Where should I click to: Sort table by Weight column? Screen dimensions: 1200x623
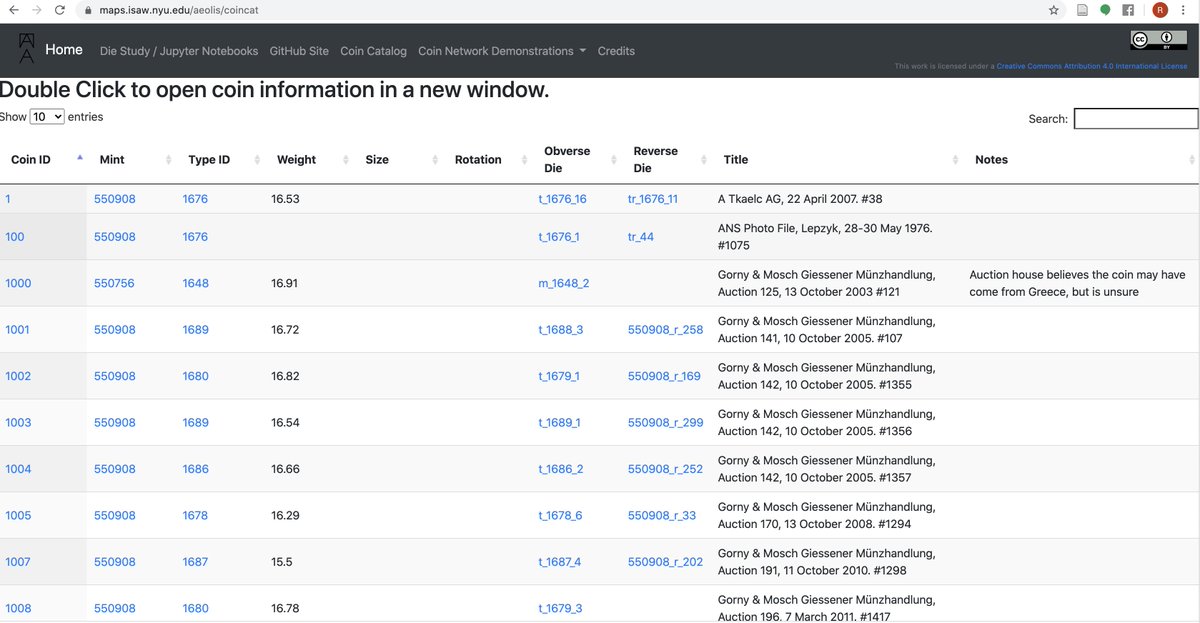tap(310, 160)
